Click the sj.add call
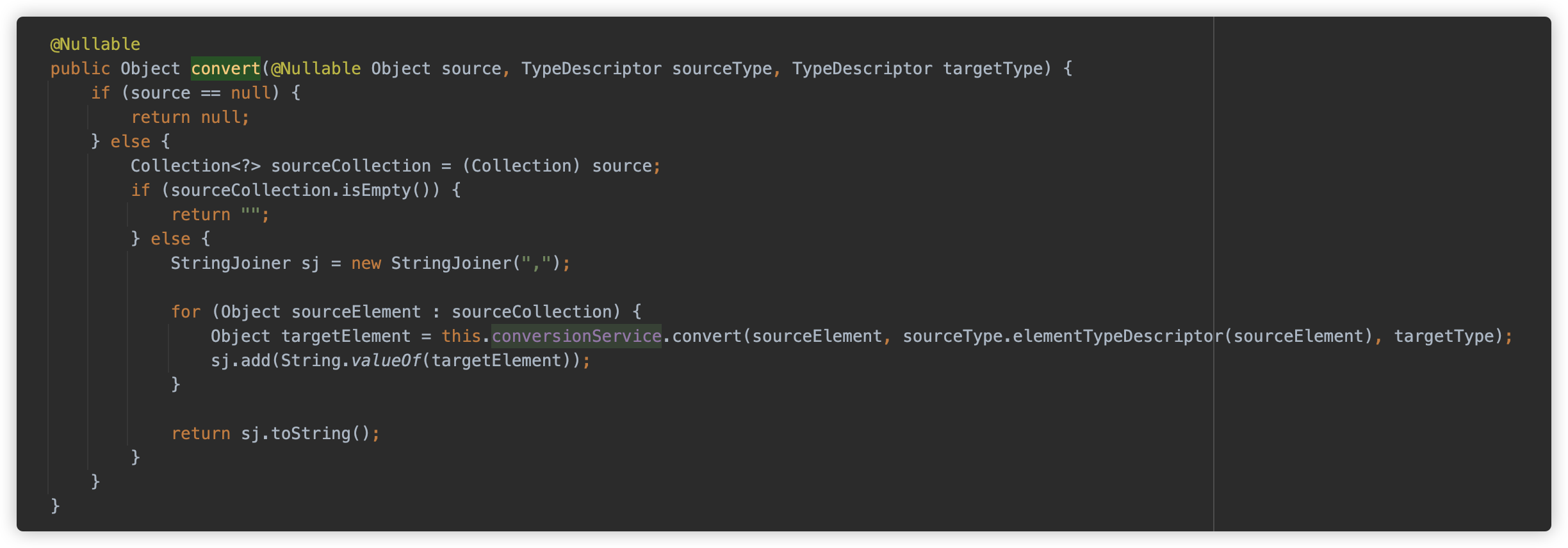The image size is (1568, 548). pos(241,360)
